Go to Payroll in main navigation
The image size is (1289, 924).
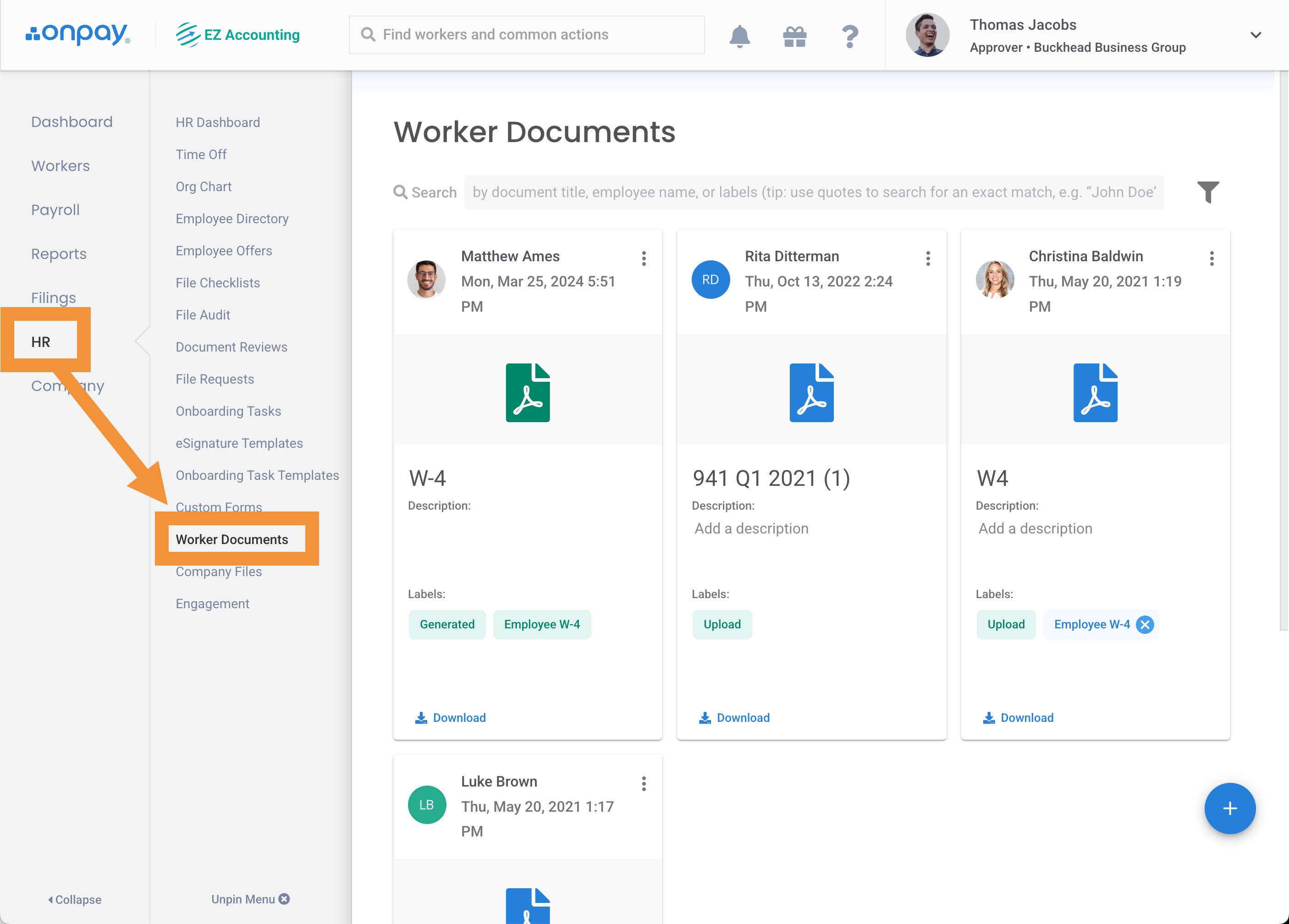click(x=55, y=210)
